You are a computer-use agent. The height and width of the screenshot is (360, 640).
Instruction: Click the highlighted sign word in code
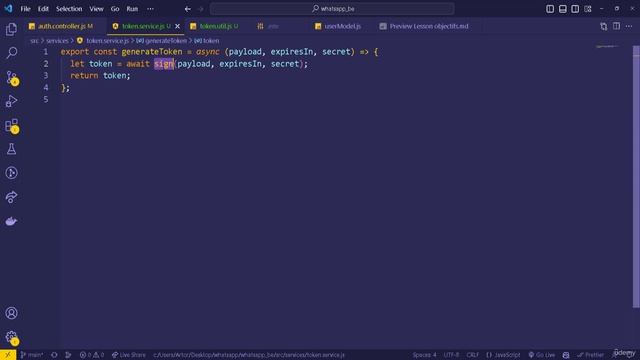[164, 64]
